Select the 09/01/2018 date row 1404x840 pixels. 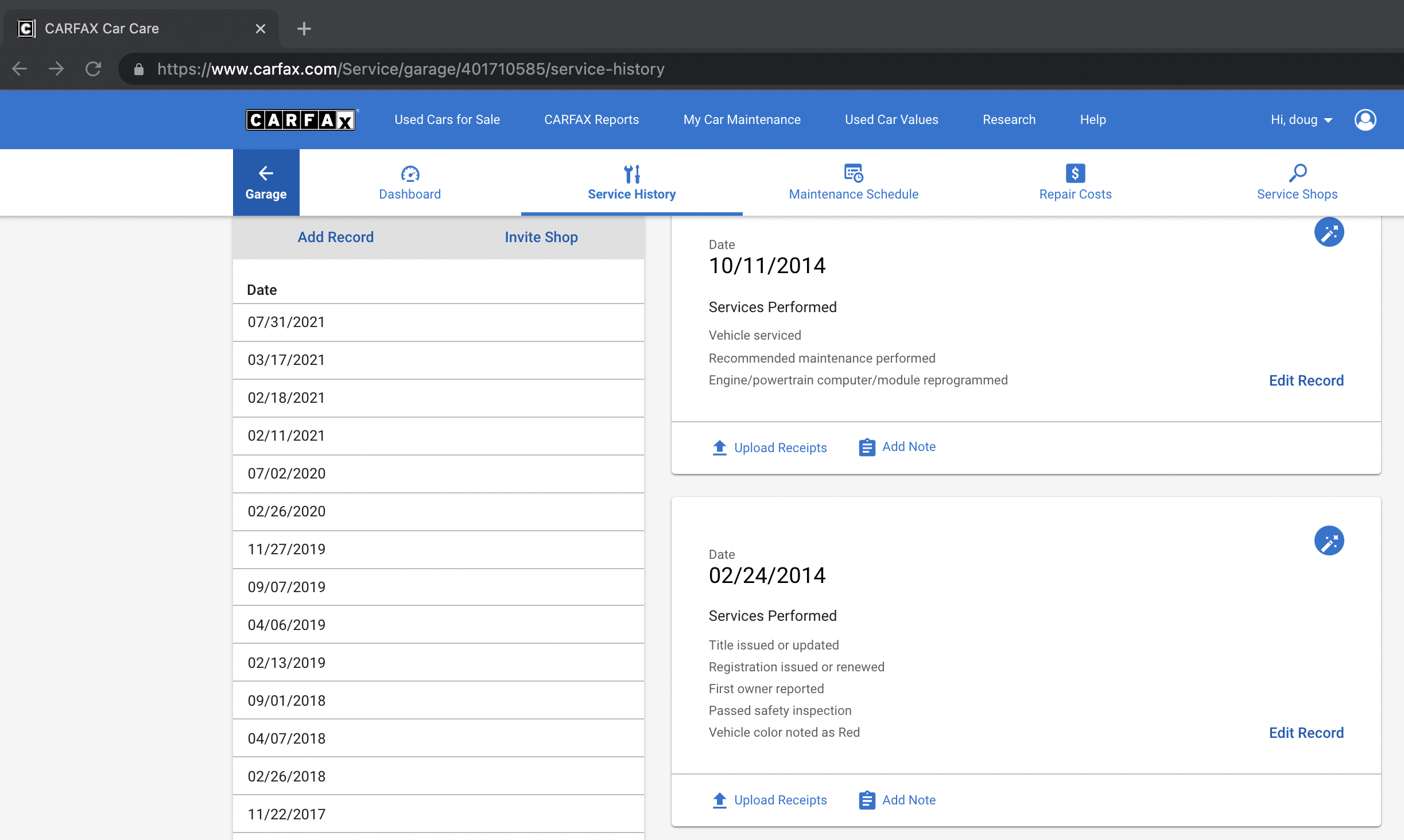click(439, 701)
